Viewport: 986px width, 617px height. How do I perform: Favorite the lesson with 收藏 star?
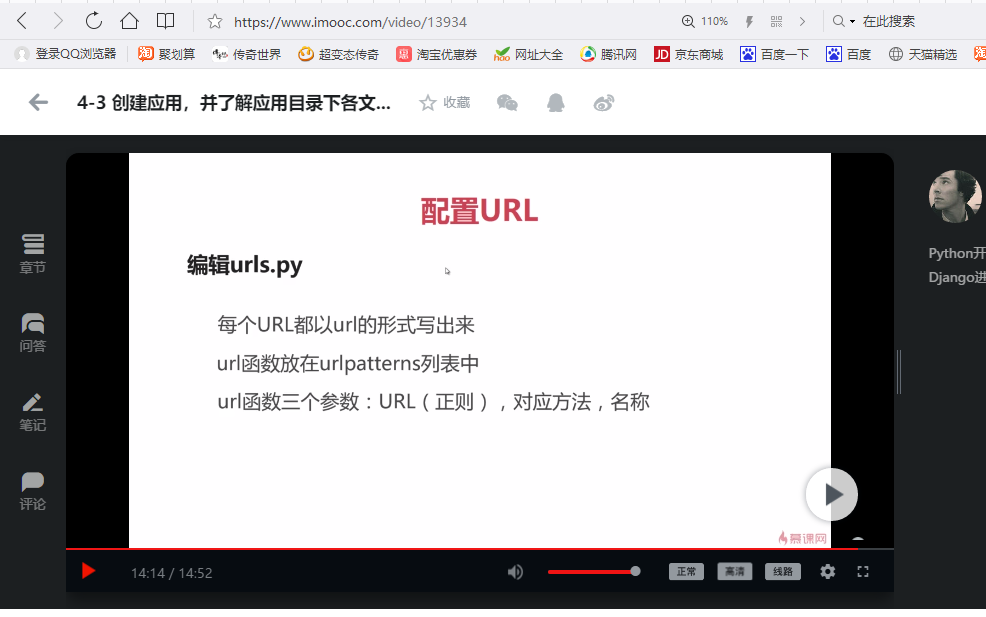pyautogui.click(x=445, y=103)
